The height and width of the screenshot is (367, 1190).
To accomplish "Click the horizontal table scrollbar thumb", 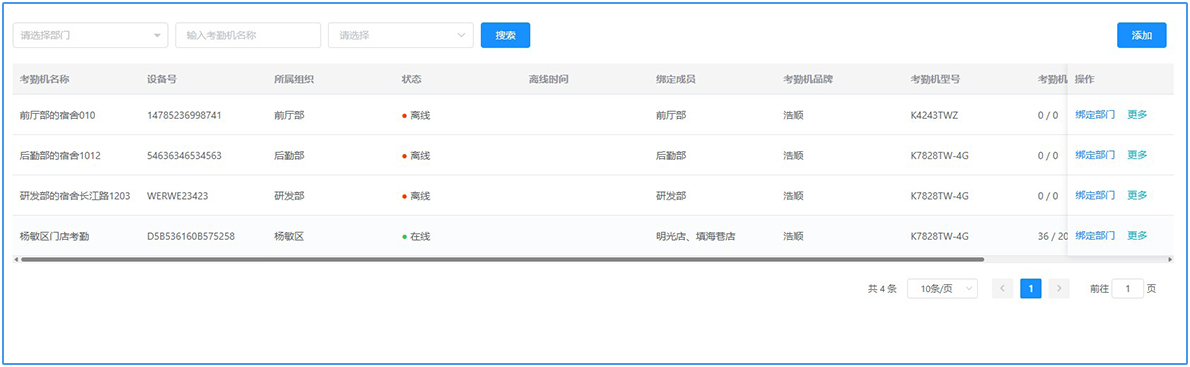I will click(x=502, y=259).
